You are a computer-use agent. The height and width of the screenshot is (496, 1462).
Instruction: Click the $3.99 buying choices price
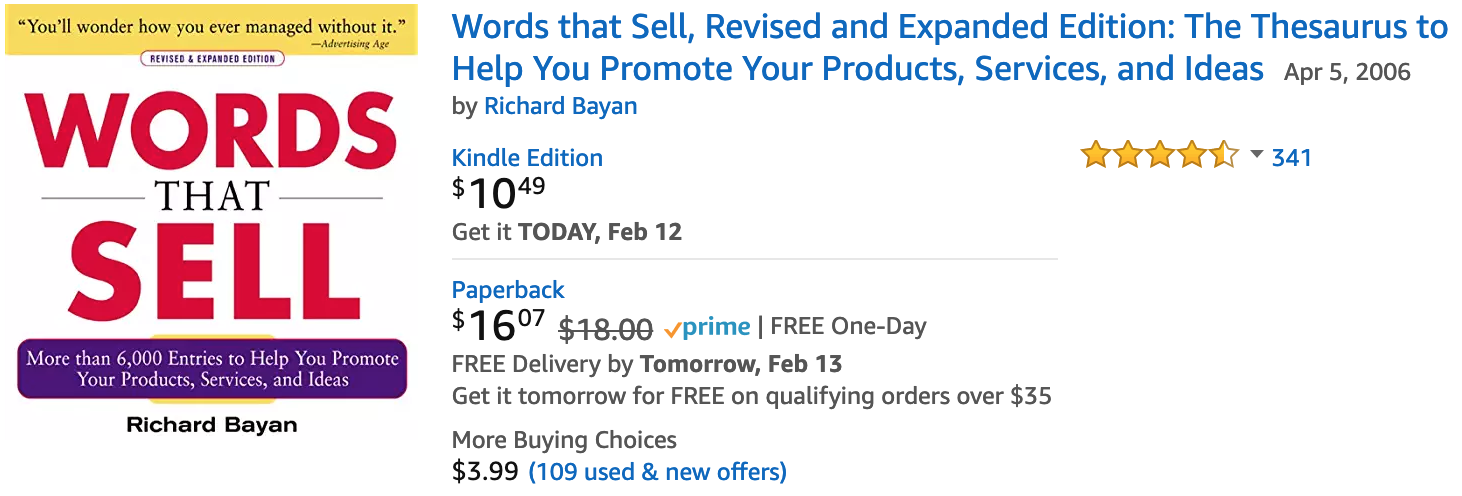click(x=485, y=471)
